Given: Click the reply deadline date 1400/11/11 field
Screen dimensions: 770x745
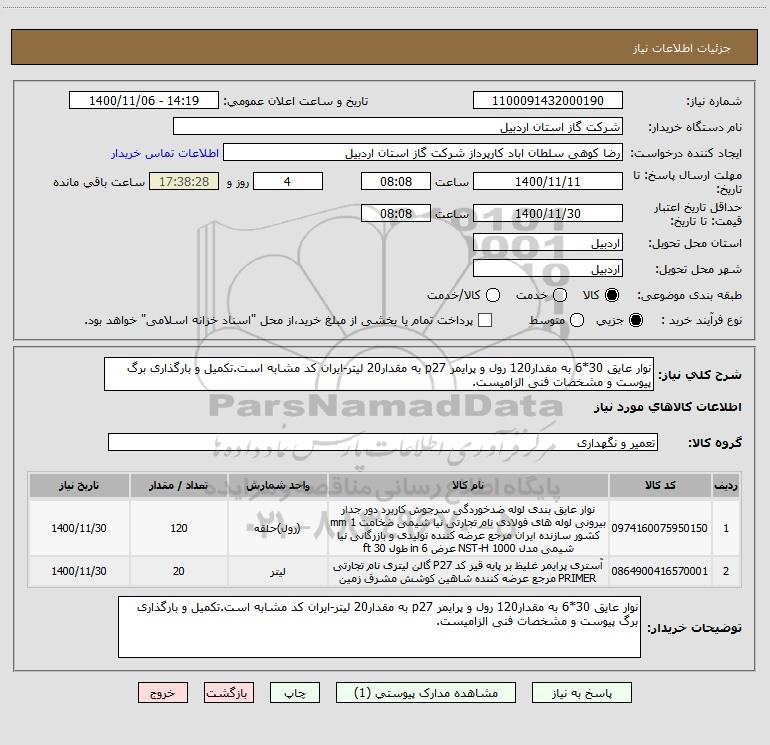Looking at the screenshot, I should (x=548, y=181).
